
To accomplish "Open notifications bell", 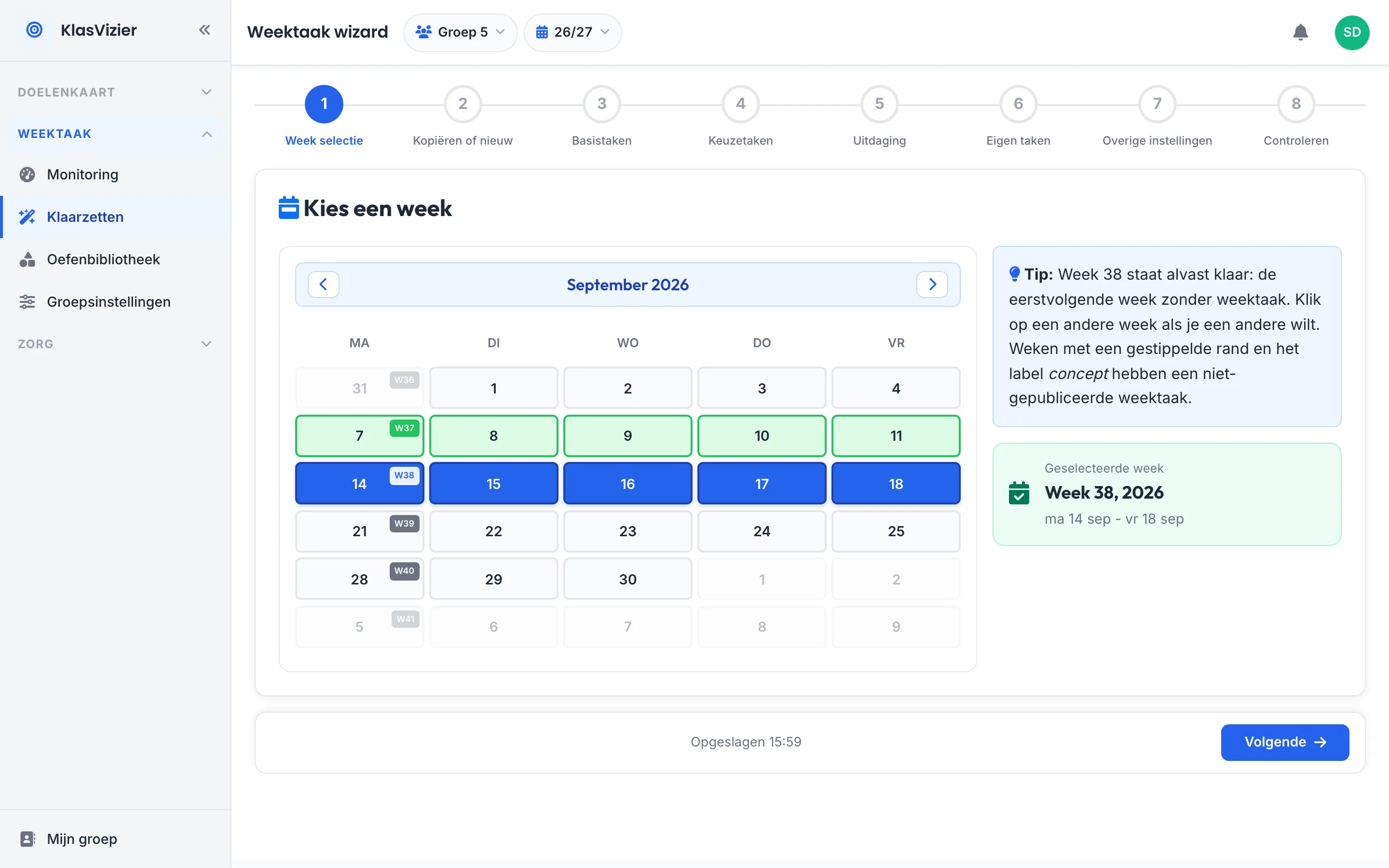I will click(1300, 32).
